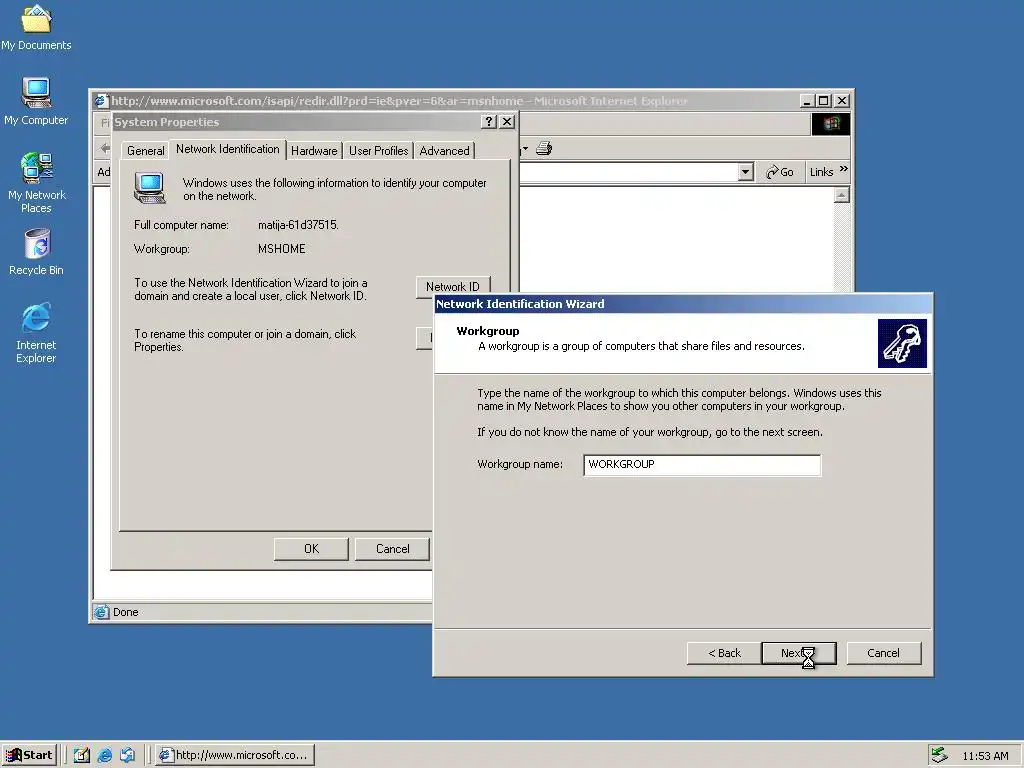Click the Print icon in Internet Explorer

point(544,149)
